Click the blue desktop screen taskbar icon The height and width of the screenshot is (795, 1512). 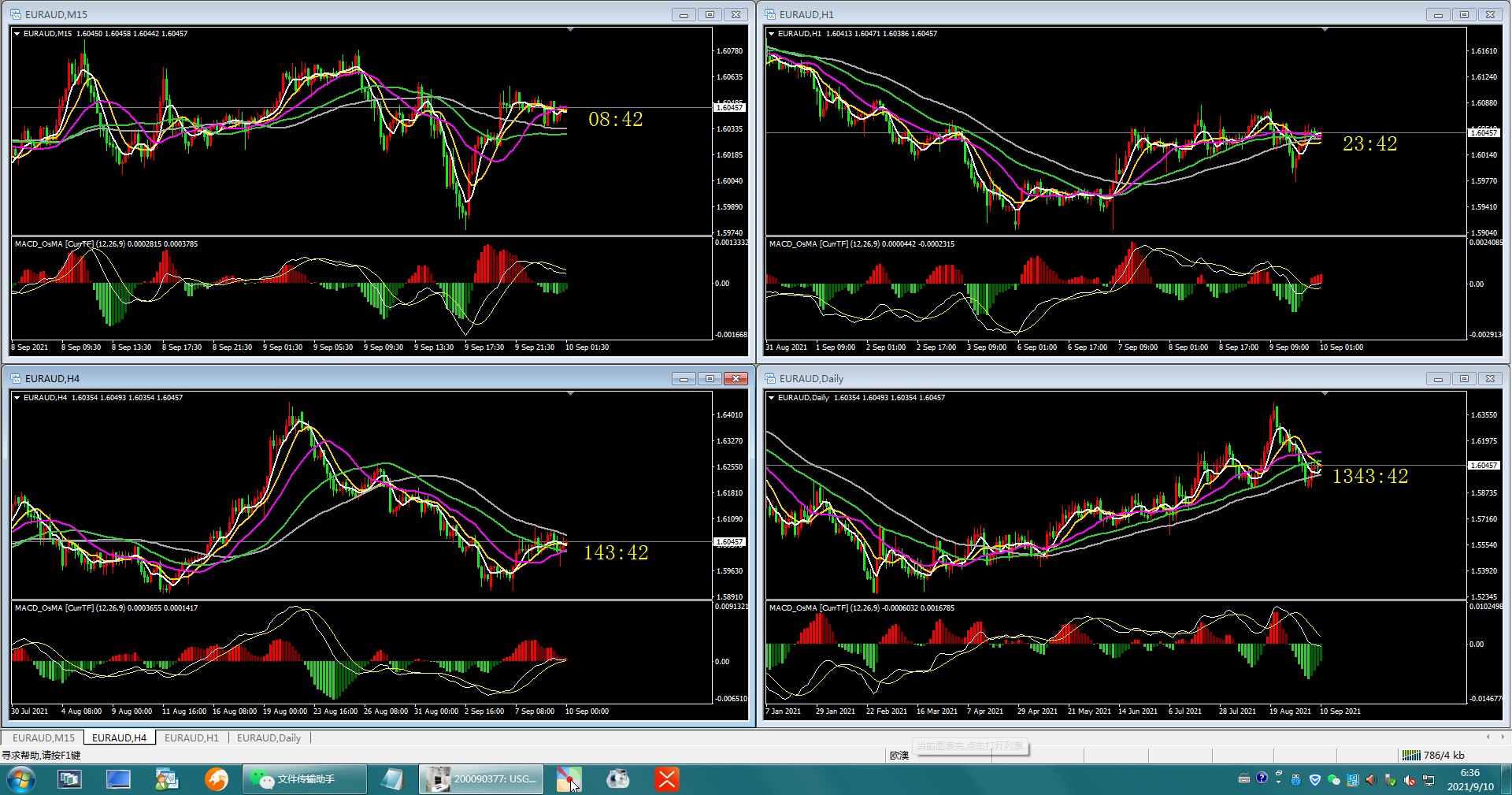click(x=118, y=780)
